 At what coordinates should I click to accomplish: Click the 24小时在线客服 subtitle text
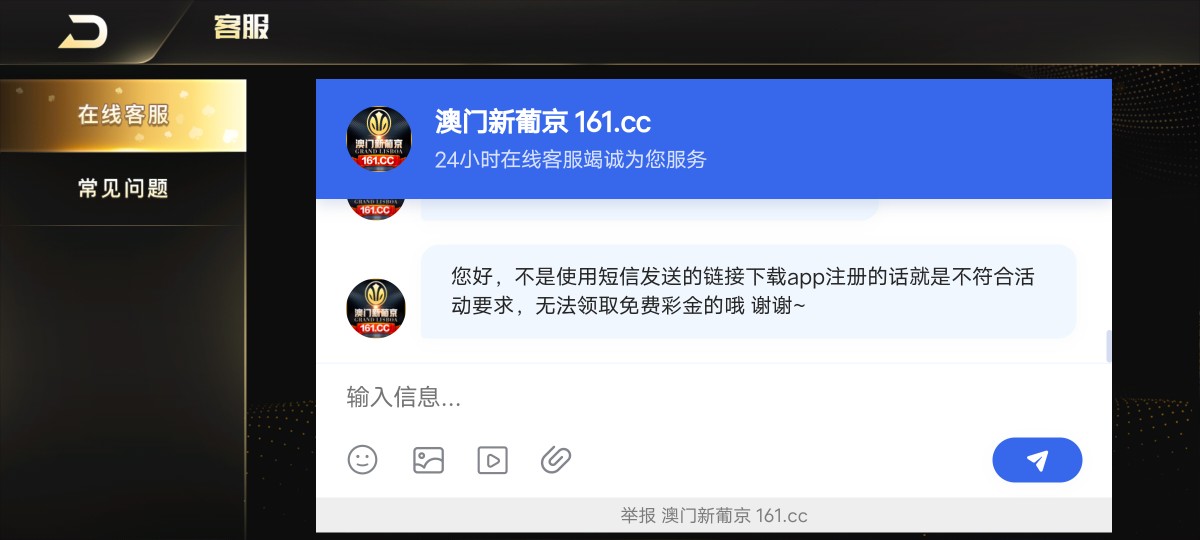point(571,160)
